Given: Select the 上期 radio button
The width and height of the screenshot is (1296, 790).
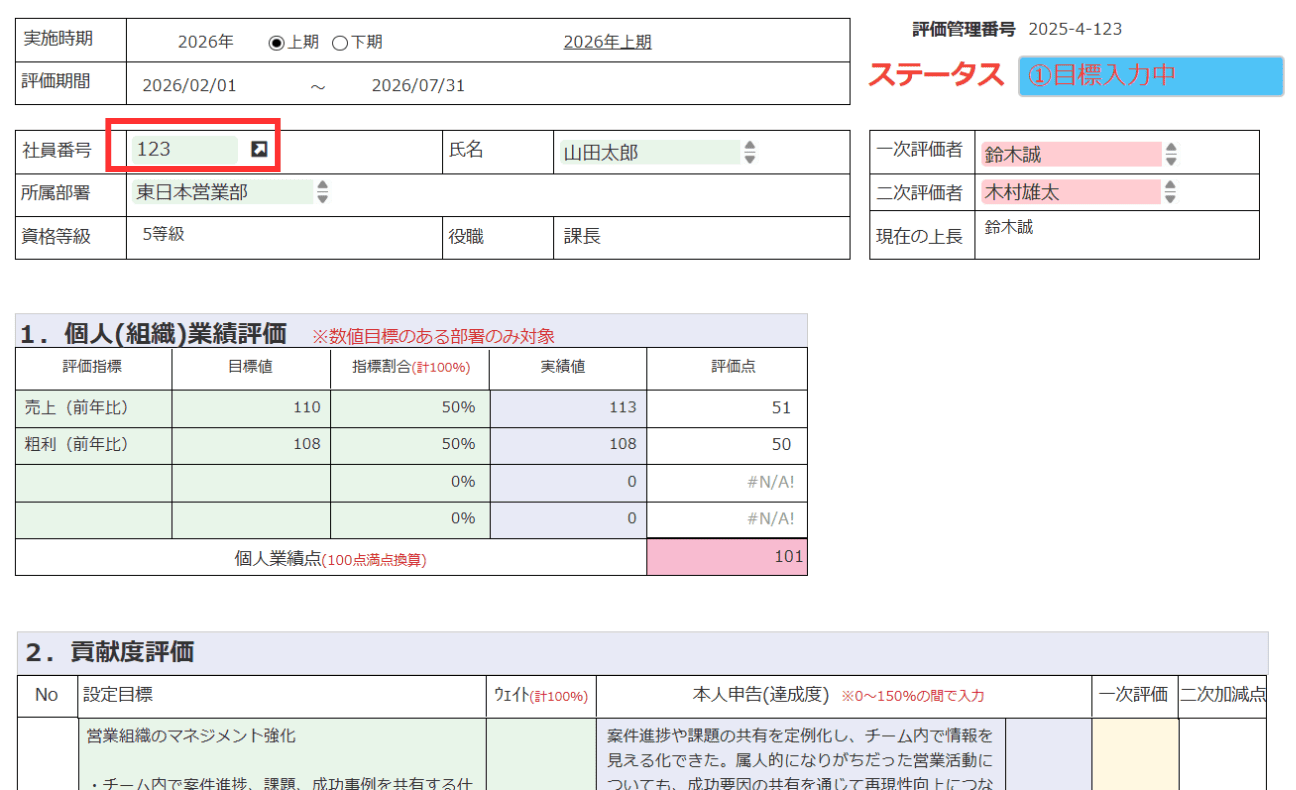Looking at the screenshot, I should tap(276, 43).
